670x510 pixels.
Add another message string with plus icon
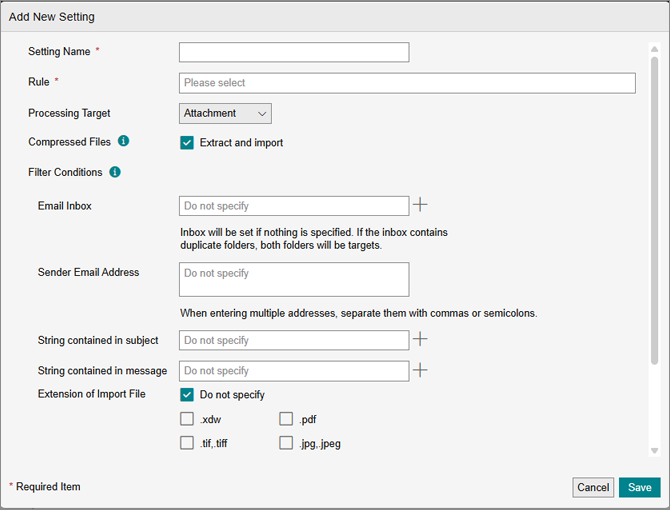pyautogui.click(x=421, y=370)
